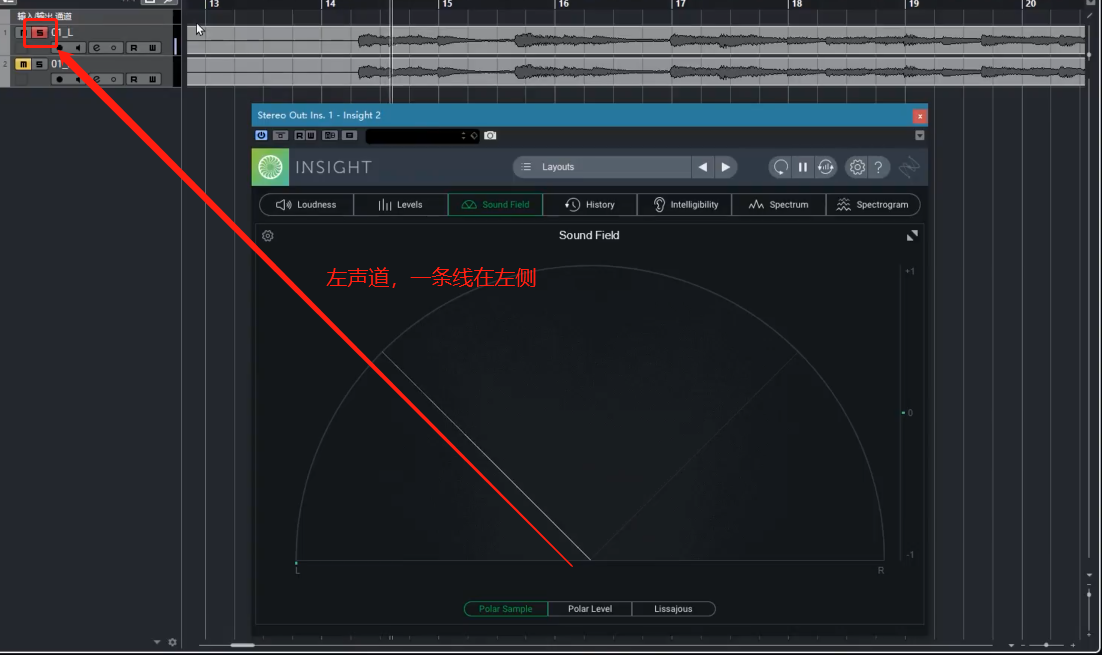
Task: Select Polar Level display mode
Action: (x=590, y=609)
